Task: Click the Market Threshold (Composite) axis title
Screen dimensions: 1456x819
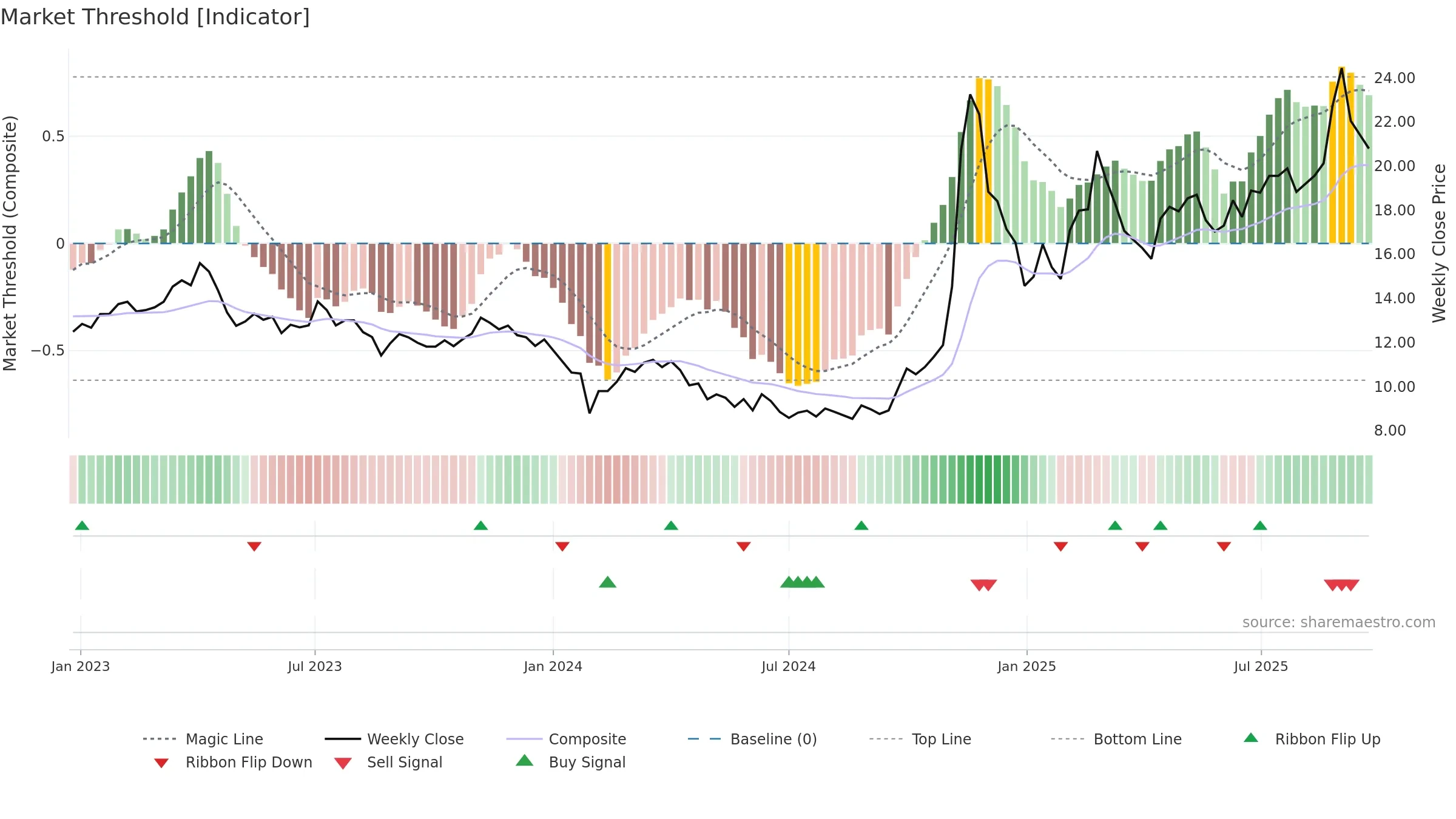Action: pos(10,243)
